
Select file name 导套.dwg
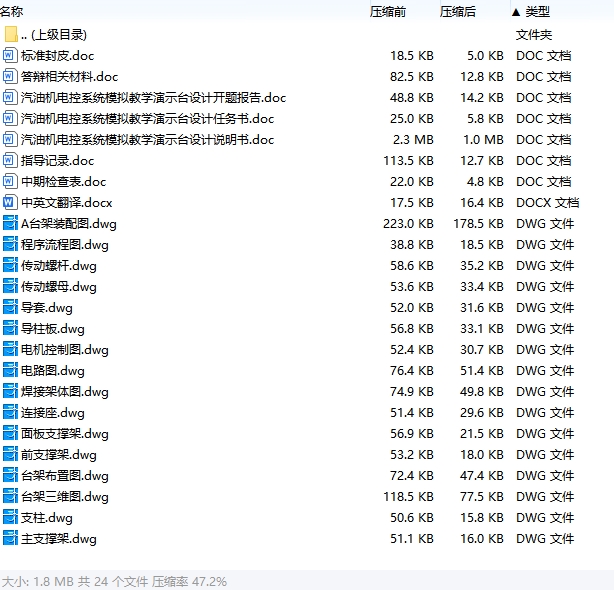[47, 308]
